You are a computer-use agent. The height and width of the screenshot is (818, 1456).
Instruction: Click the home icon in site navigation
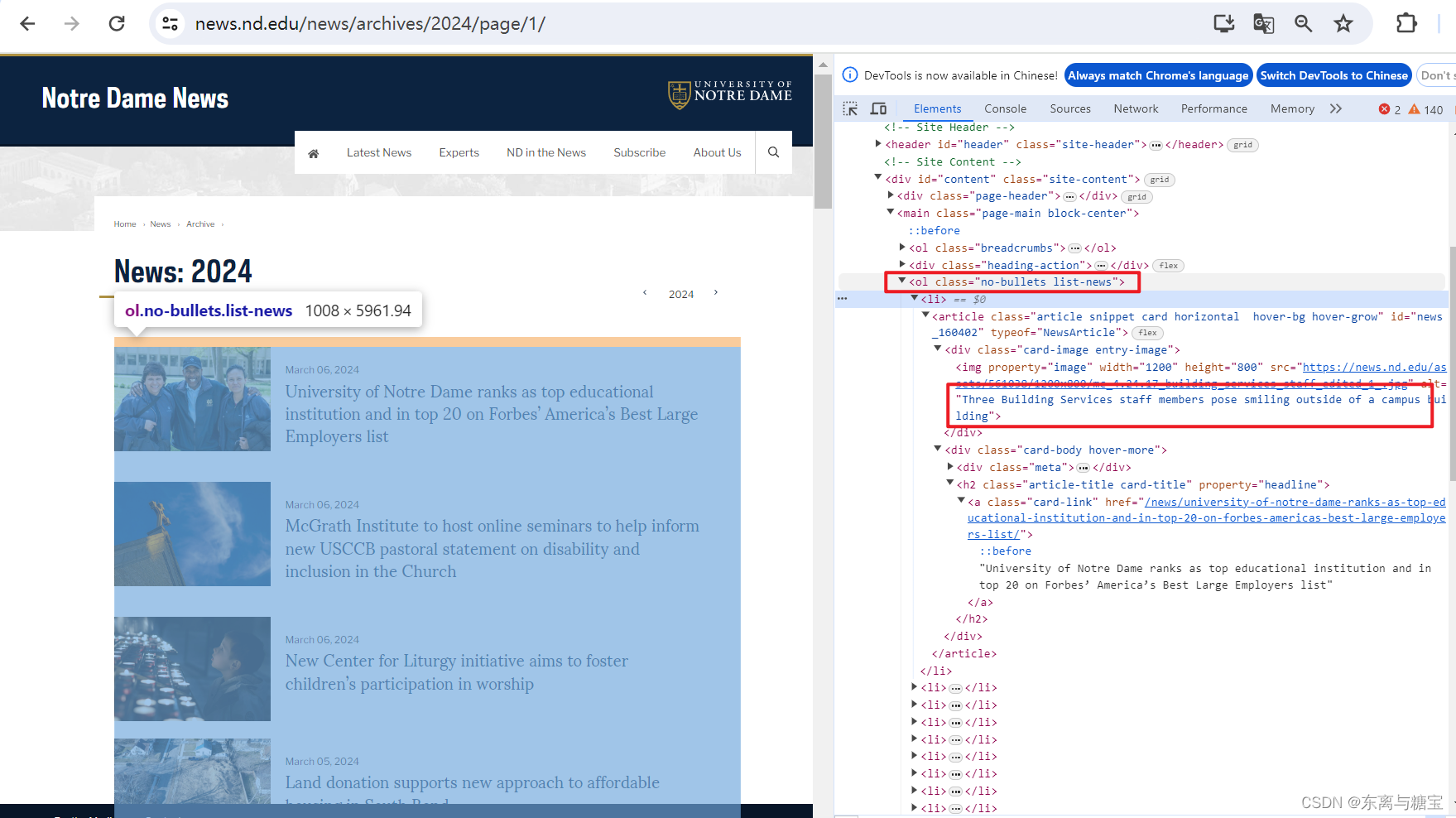tap(314, 153)
